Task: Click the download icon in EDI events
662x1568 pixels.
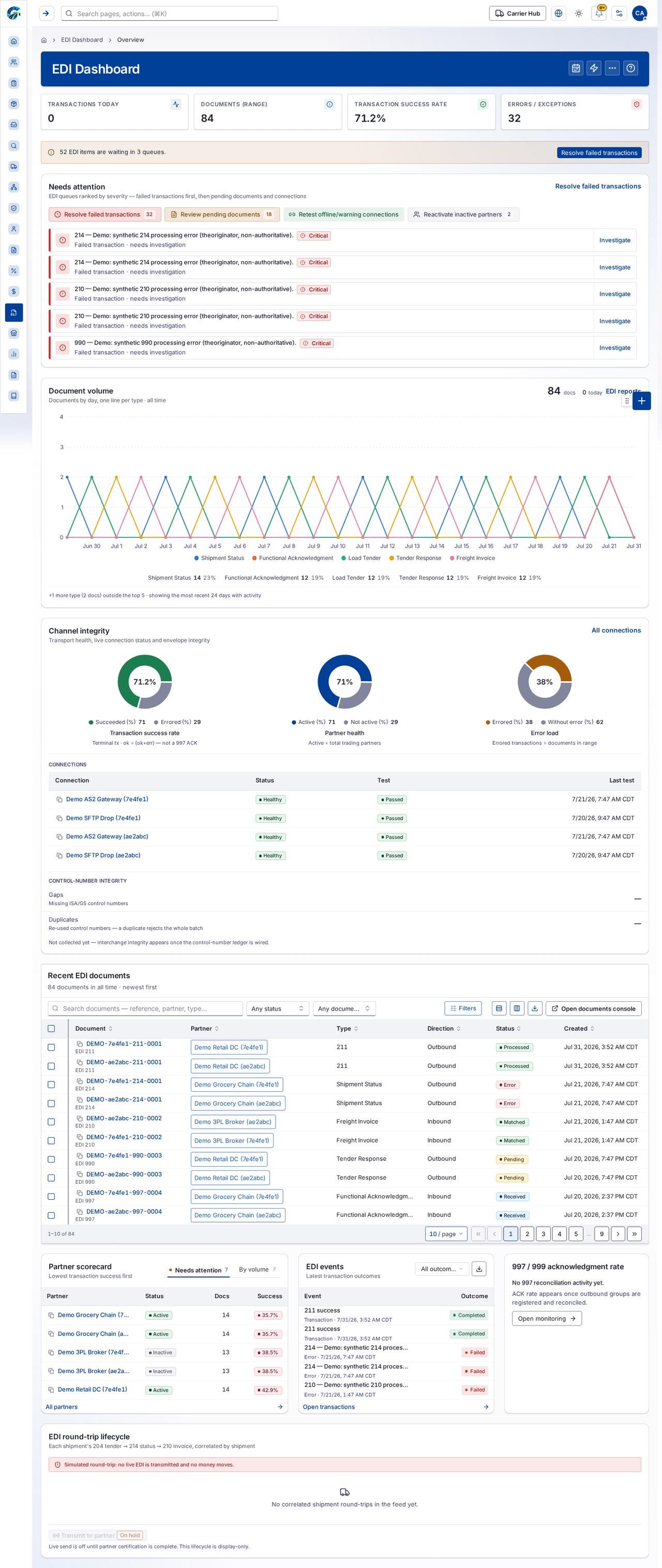Action: 479,1269
